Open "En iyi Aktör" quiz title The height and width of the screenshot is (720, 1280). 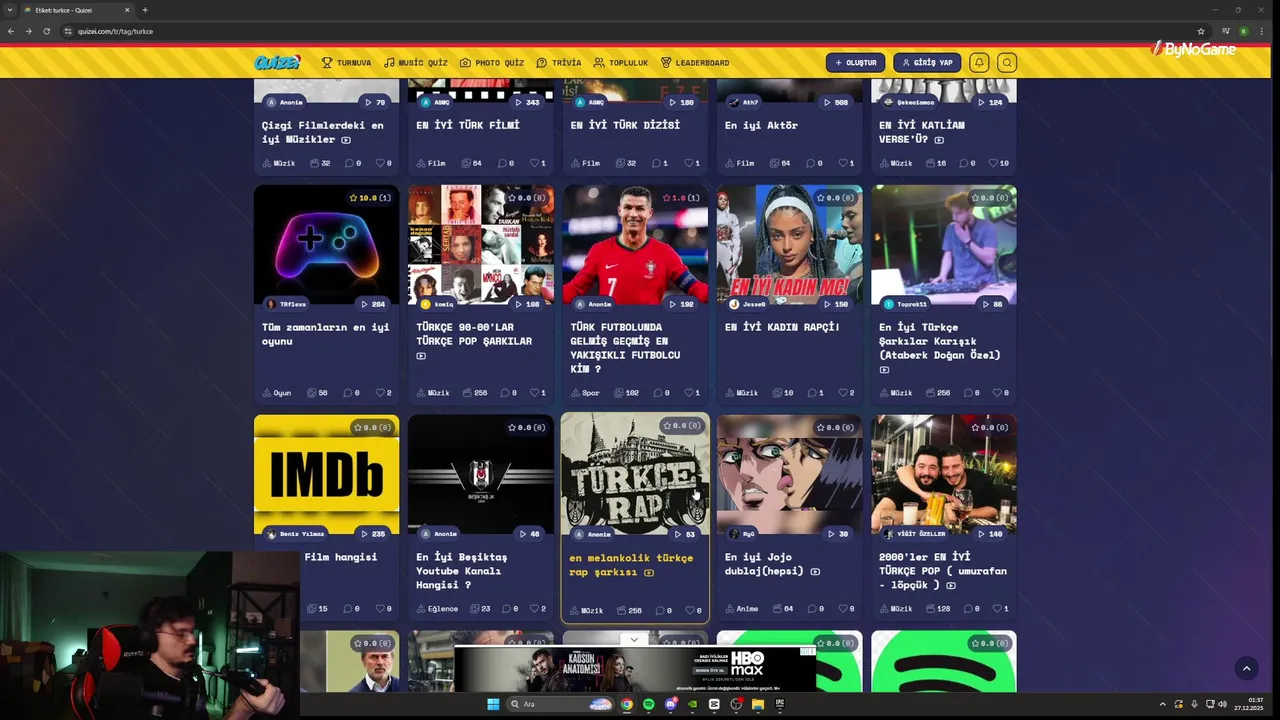761,125
